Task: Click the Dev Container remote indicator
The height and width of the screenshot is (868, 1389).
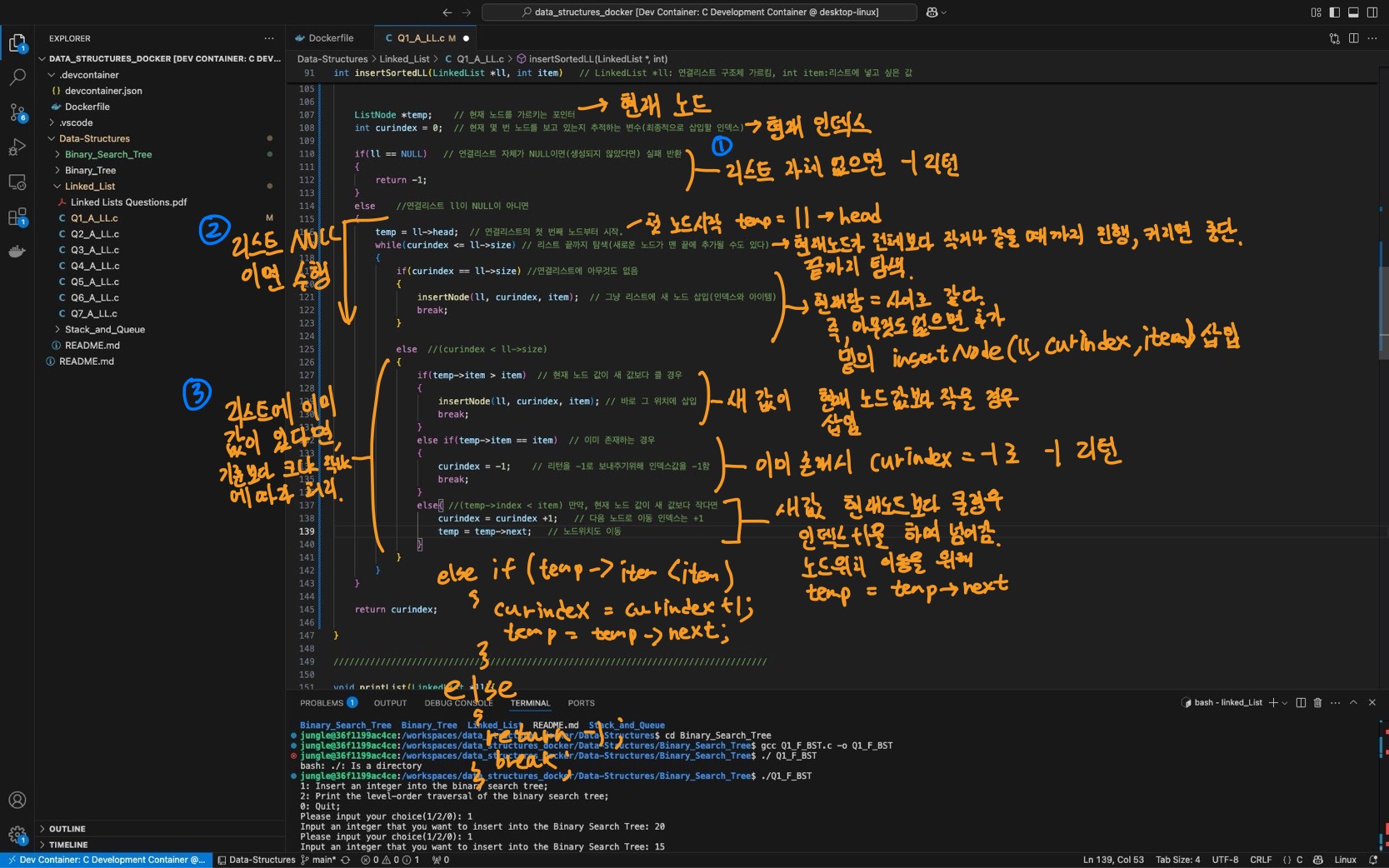Action: pyautogui.click(x=106, y=860)
